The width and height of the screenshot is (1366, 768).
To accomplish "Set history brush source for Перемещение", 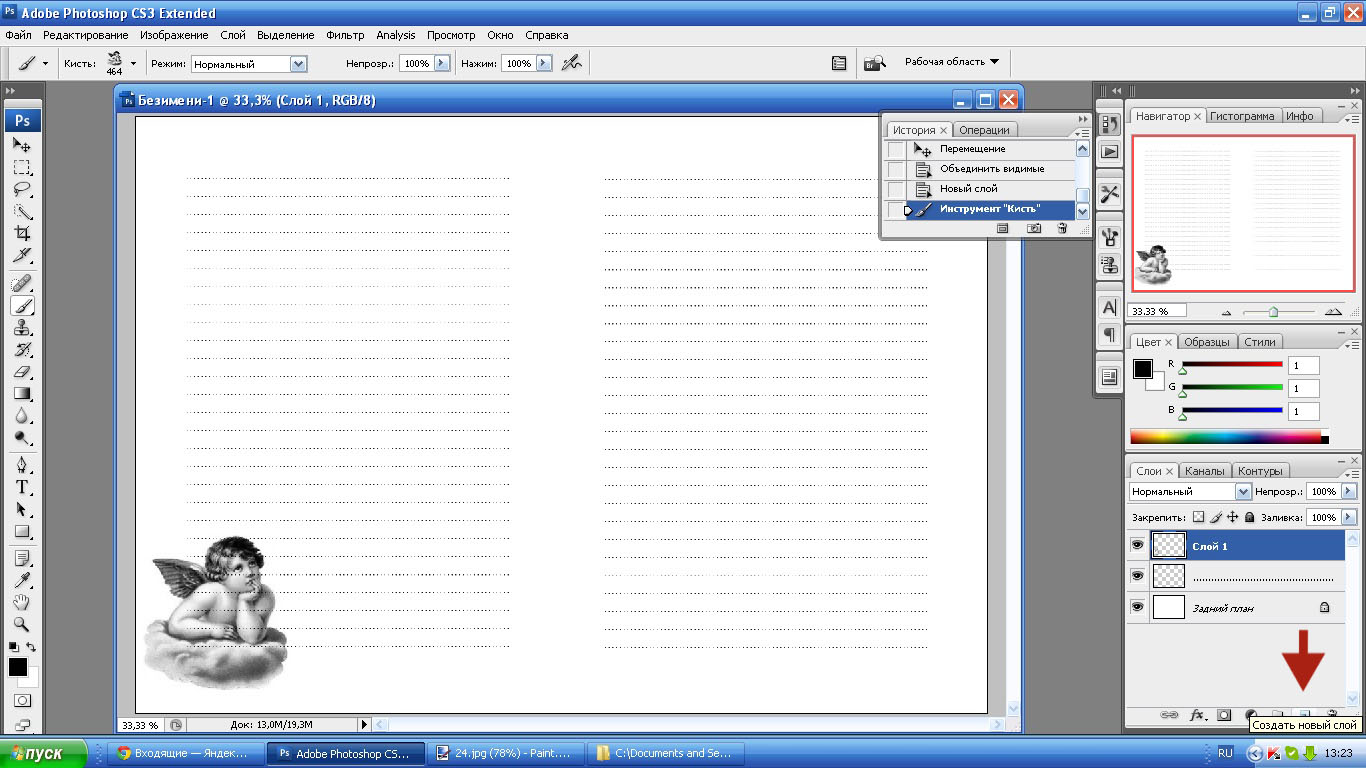I will point(896,149).
